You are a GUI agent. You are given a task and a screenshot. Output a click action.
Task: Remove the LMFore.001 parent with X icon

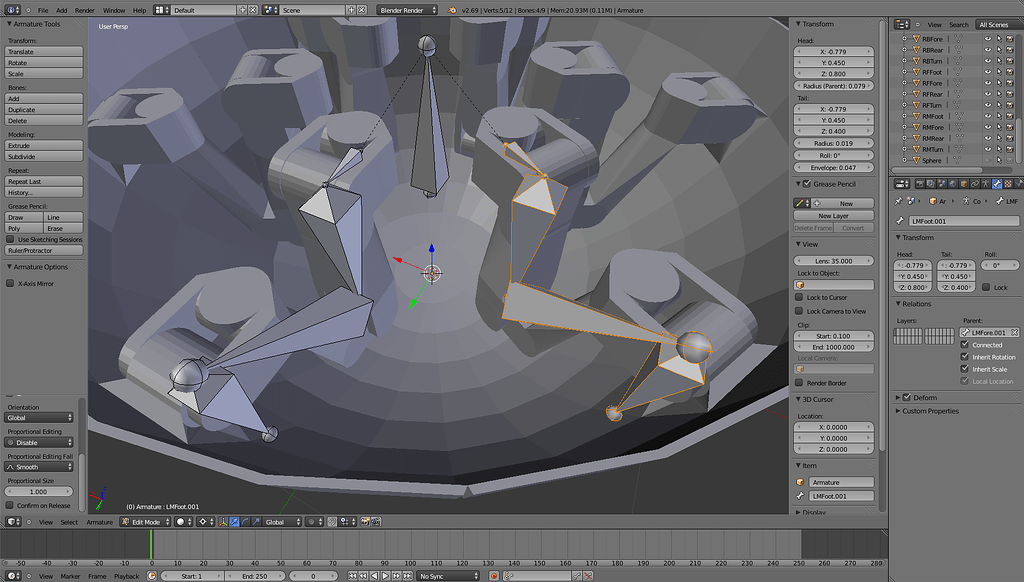pos(1015,332)
